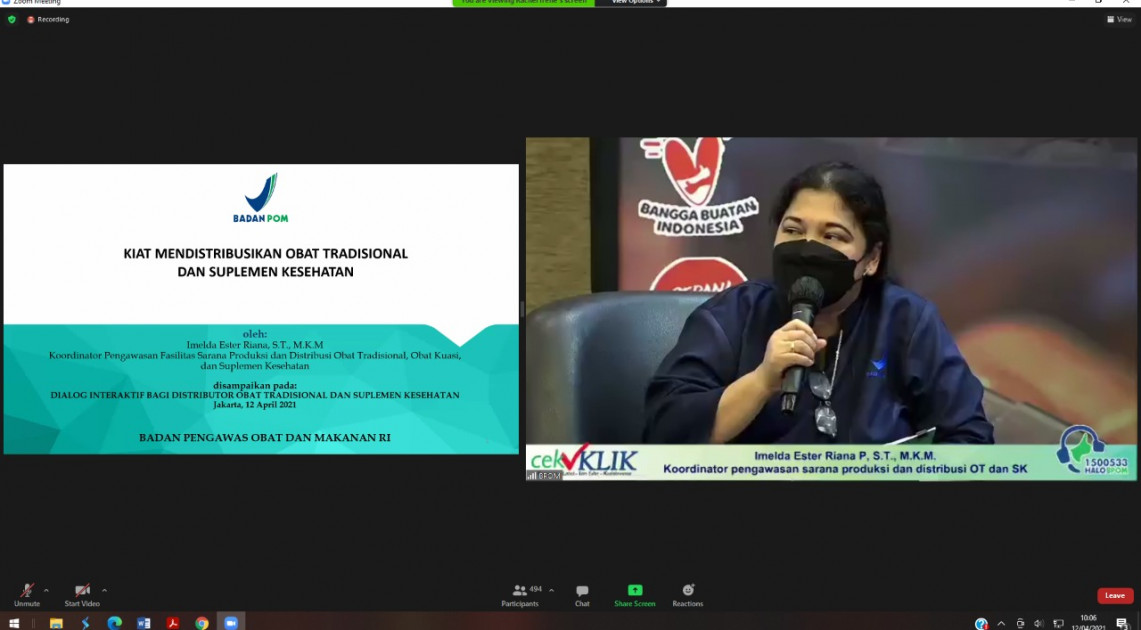Start video with the camera button
This screenshot has width=1141, height=630.
(82, 592)
